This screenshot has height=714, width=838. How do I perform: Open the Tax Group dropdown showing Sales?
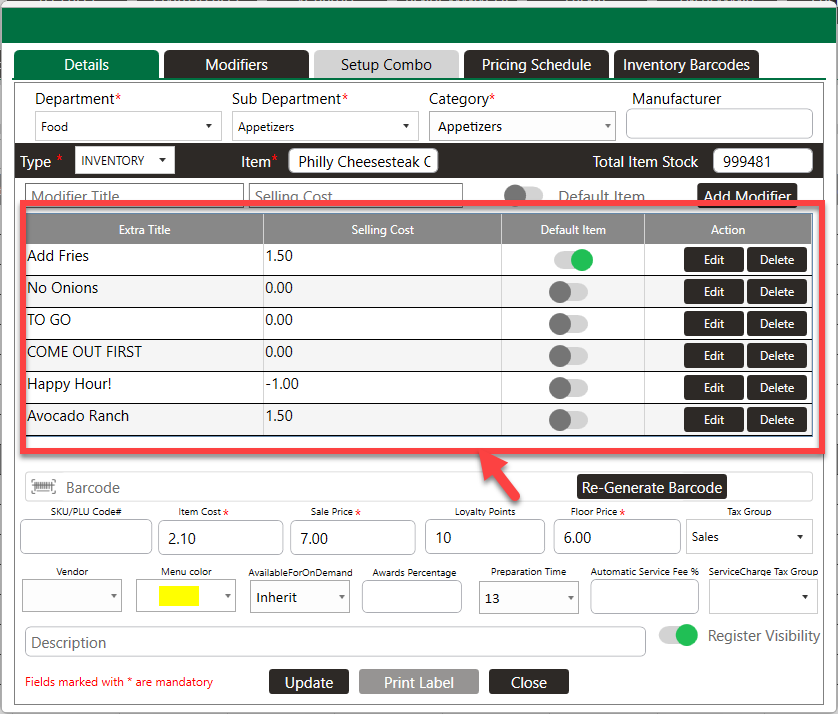click(749, 537)
